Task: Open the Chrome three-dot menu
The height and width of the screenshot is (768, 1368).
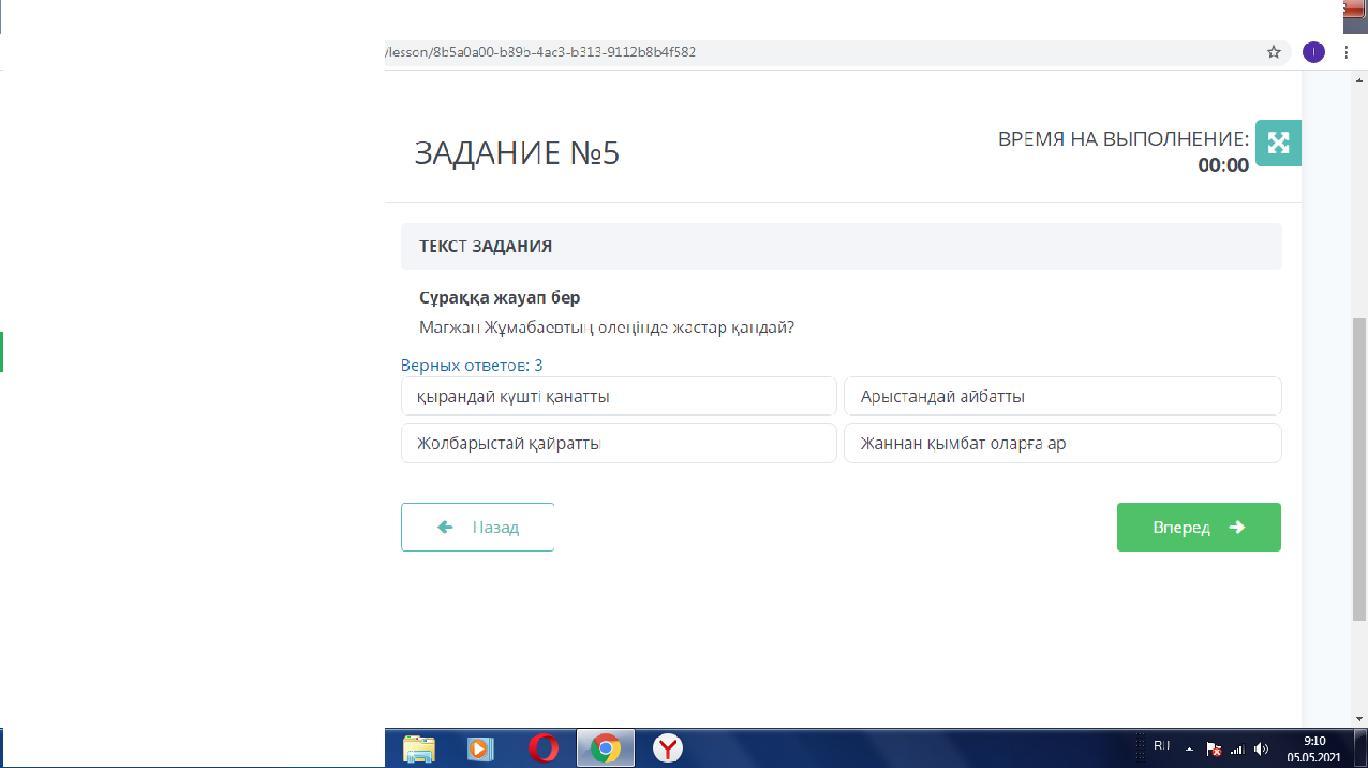Action: point(1346,52)
